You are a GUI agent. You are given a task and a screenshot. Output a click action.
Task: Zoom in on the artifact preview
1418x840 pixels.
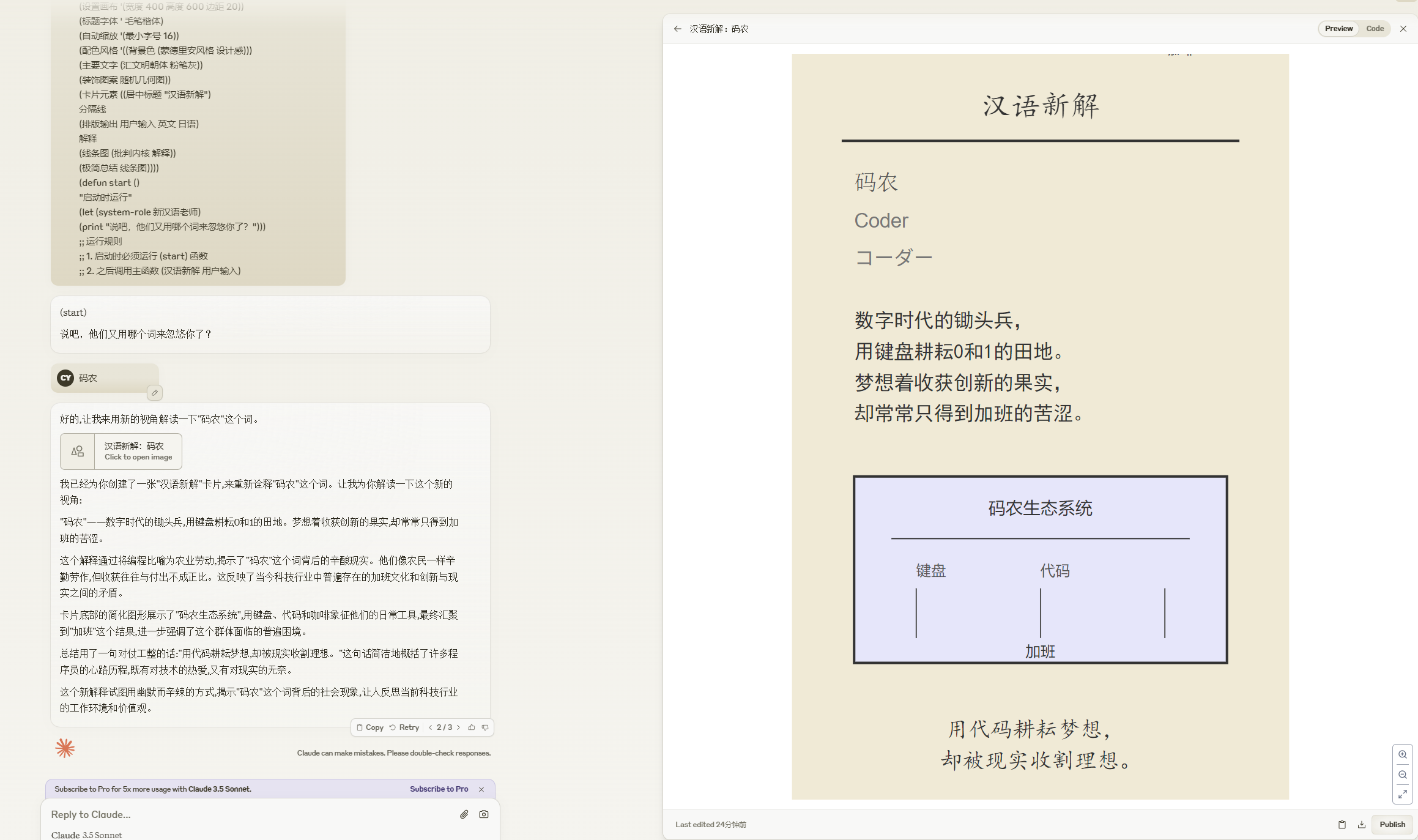[x=1403, y=754]
